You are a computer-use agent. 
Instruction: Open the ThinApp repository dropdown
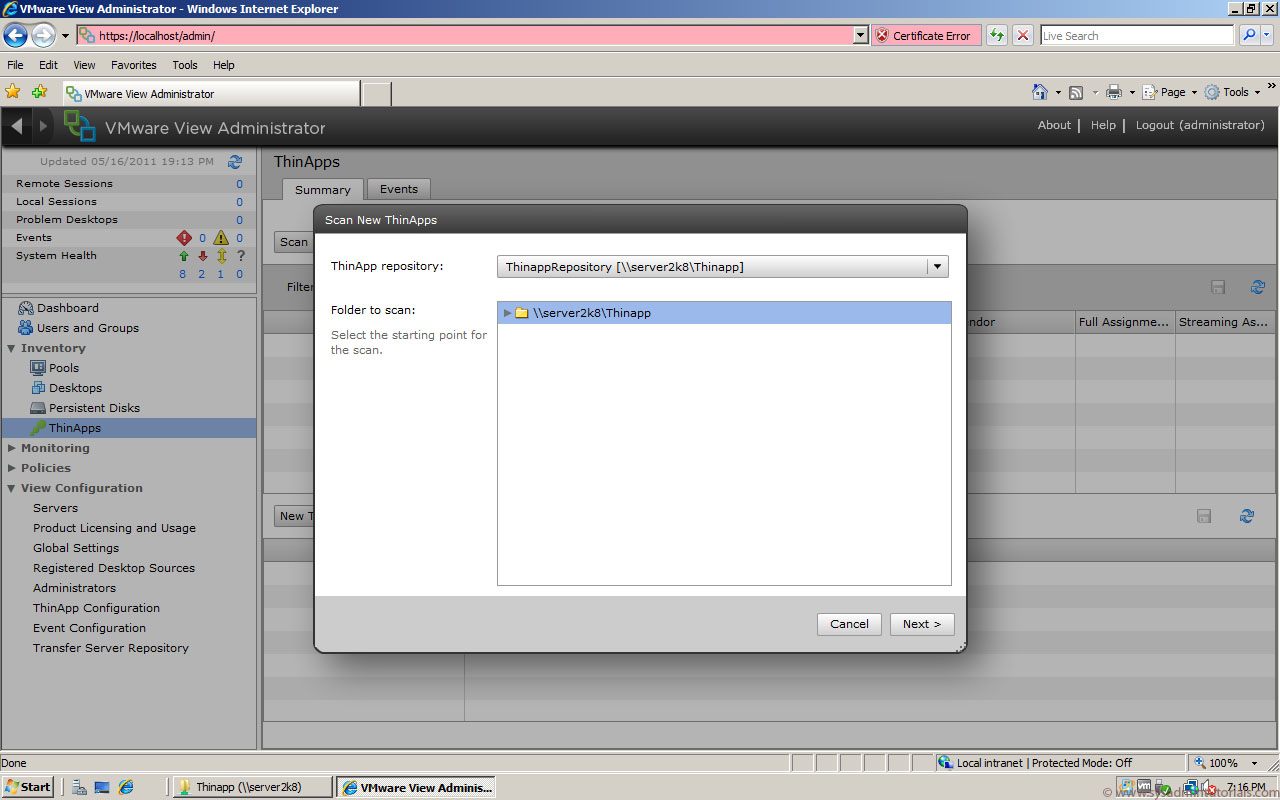click(937, 267)
